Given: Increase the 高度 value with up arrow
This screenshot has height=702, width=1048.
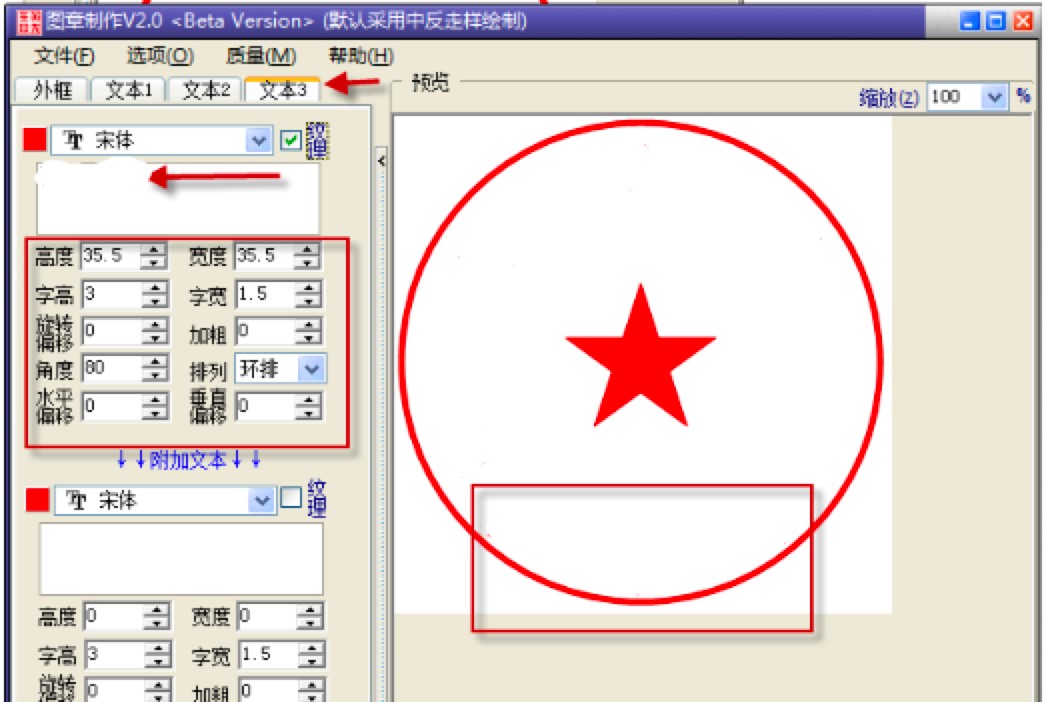Looking at the screenshot, I should coord(153,250).
